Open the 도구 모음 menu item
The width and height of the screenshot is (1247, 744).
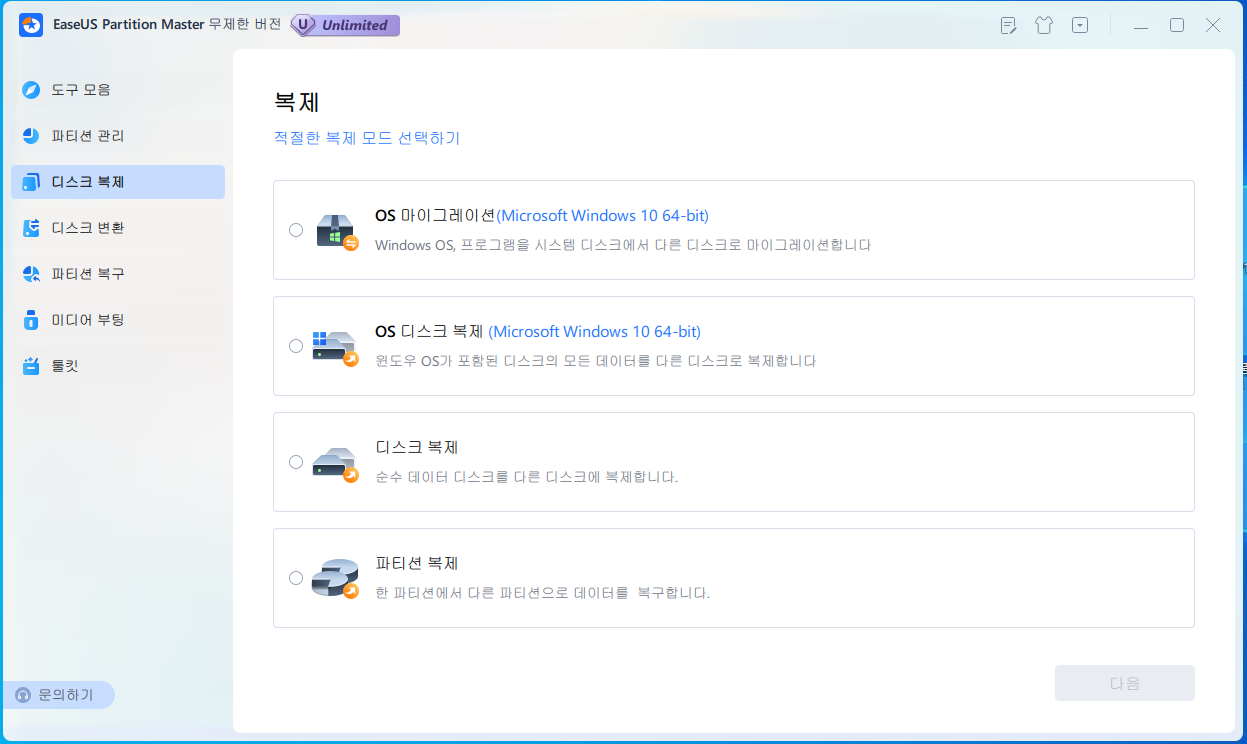click(118, 90)
